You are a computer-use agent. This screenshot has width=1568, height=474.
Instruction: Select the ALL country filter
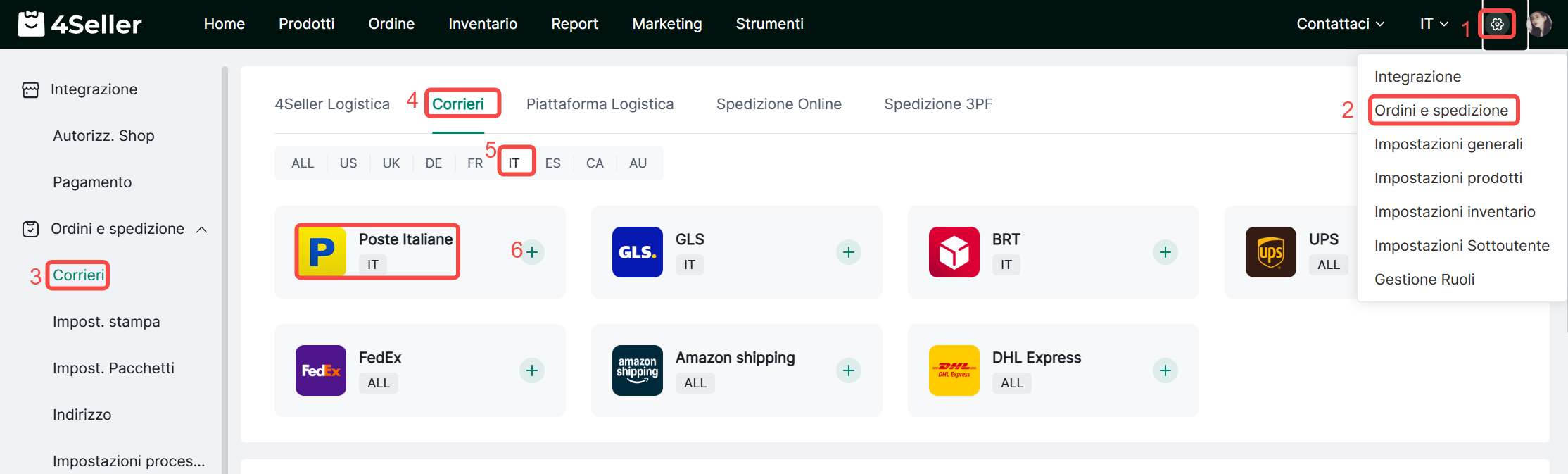[303, 163]
